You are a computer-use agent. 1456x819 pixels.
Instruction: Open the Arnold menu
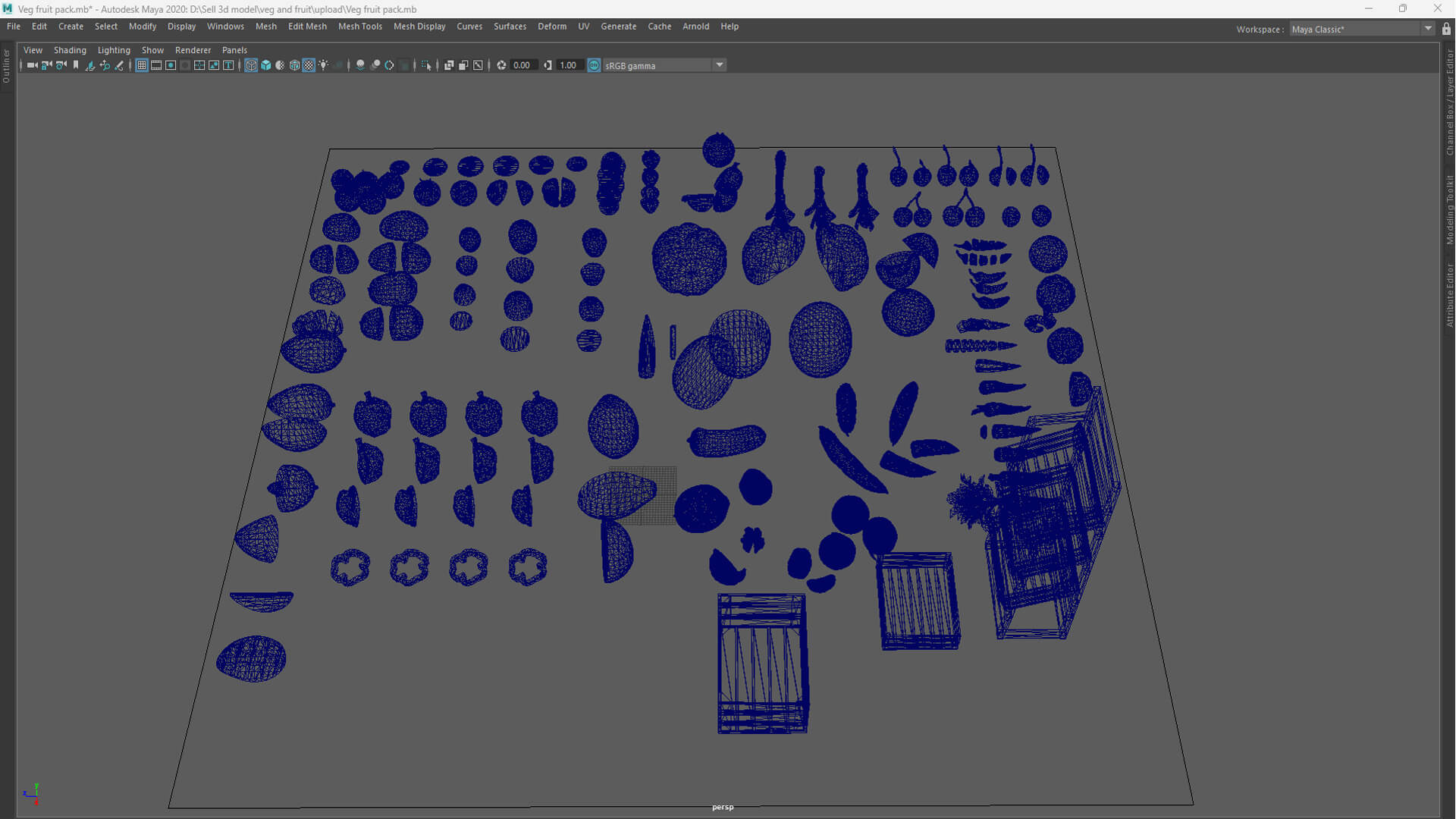[x=695, y=27]
